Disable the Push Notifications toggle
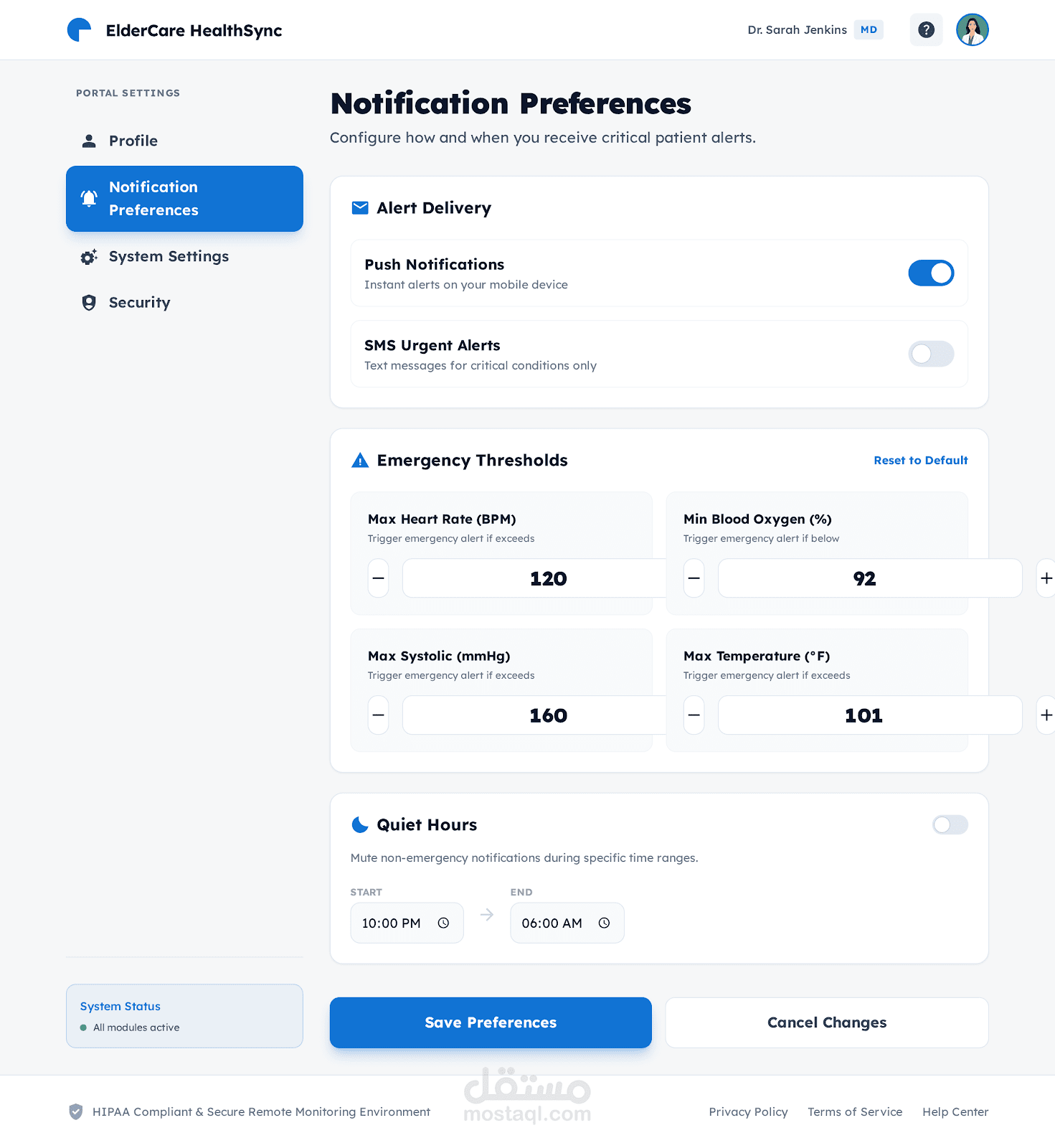 (930, 273)
